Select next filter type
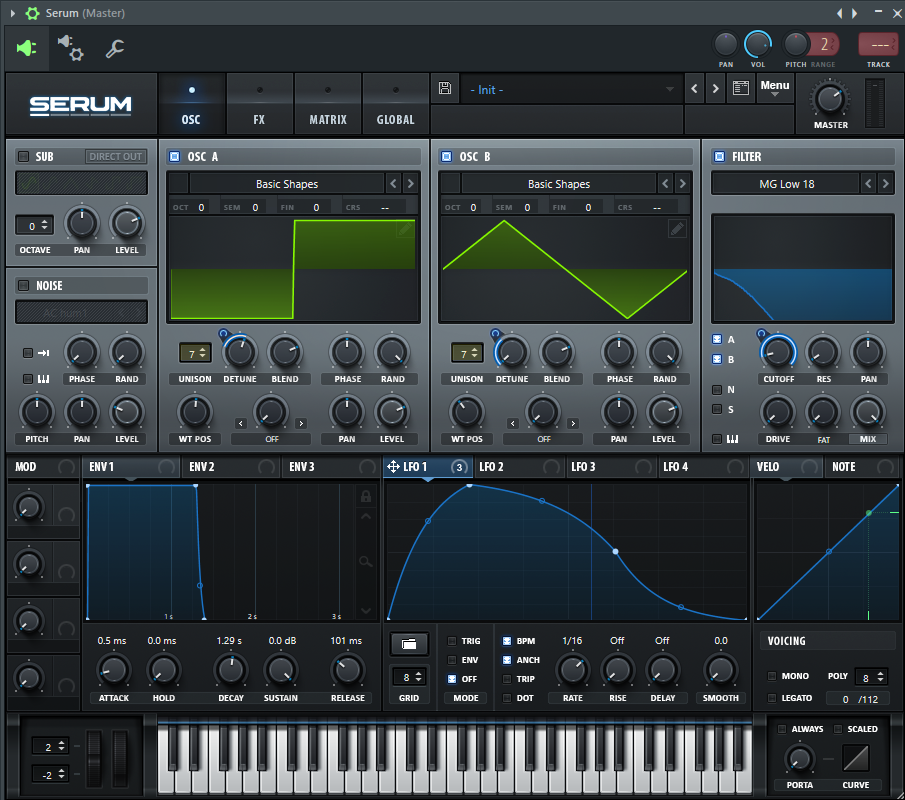The image size is (905, 800). [885, 184]
